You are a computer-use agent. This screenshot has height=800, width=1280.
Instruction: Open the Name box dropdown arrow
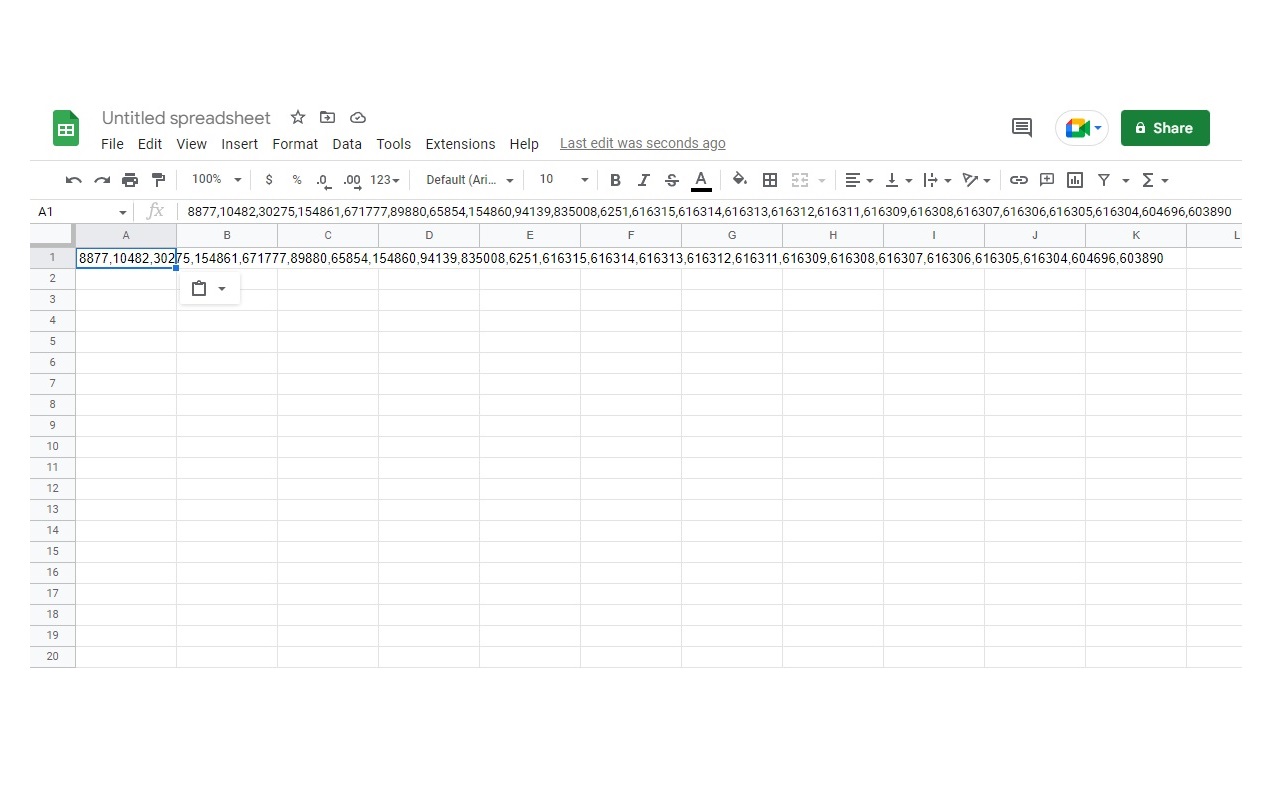[x=123, y=212]
